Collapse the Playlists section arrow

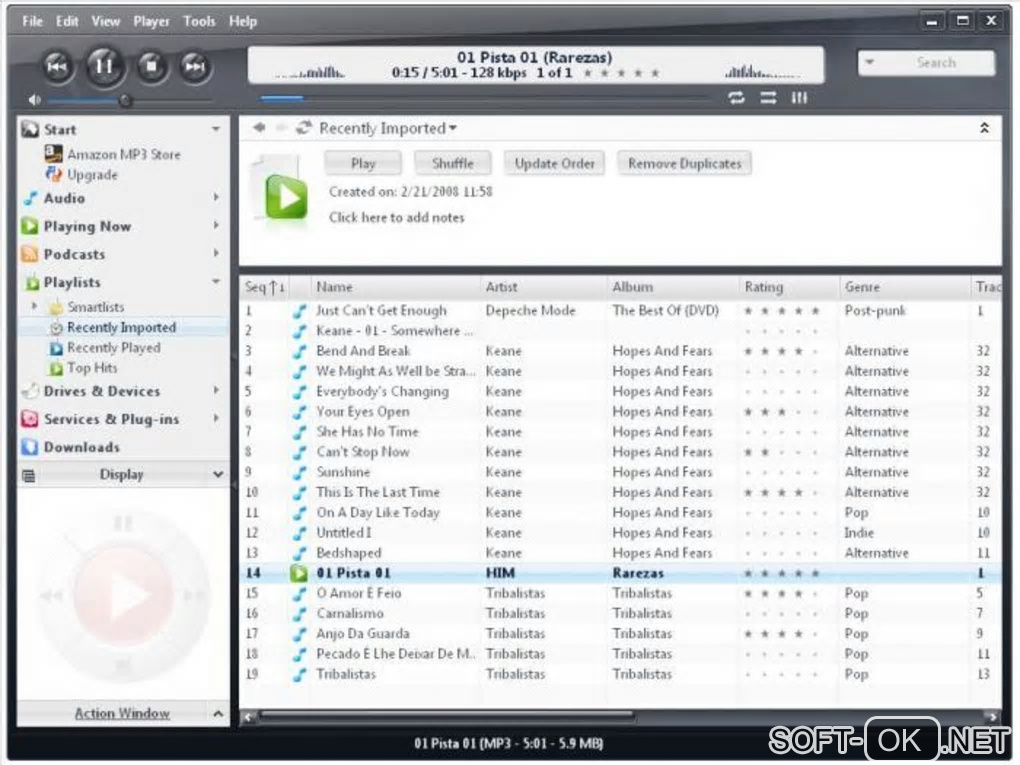[216, 281]
